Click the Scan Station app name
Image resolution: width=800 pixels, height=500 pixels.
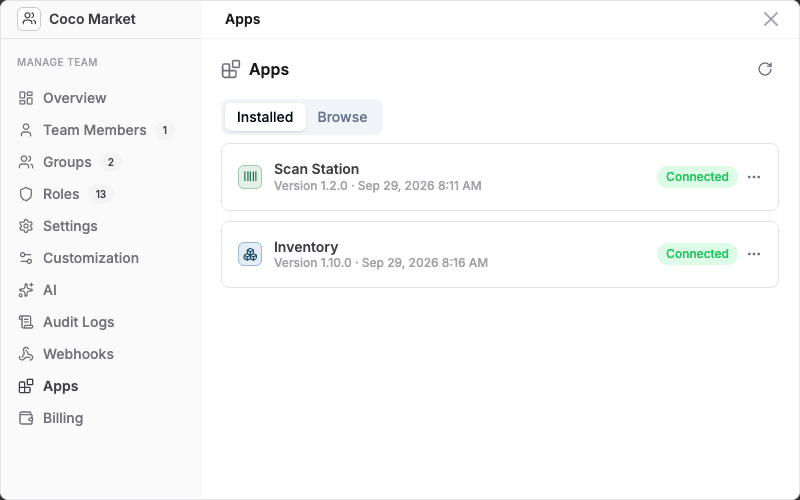[316, 169]
